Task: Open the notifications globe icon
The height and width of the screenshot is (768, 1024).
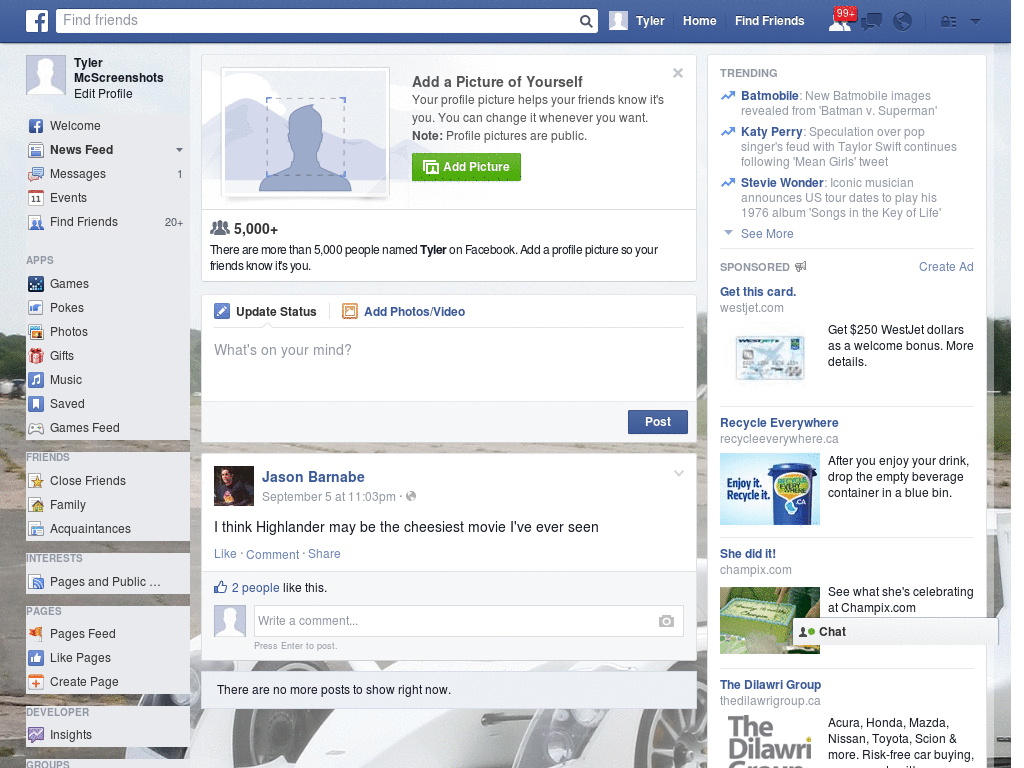Action: [x=902, y=22]
